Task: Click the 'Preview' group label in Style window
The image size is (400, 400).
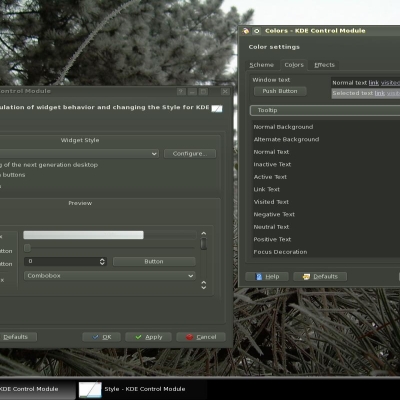Action: point(80,203)
